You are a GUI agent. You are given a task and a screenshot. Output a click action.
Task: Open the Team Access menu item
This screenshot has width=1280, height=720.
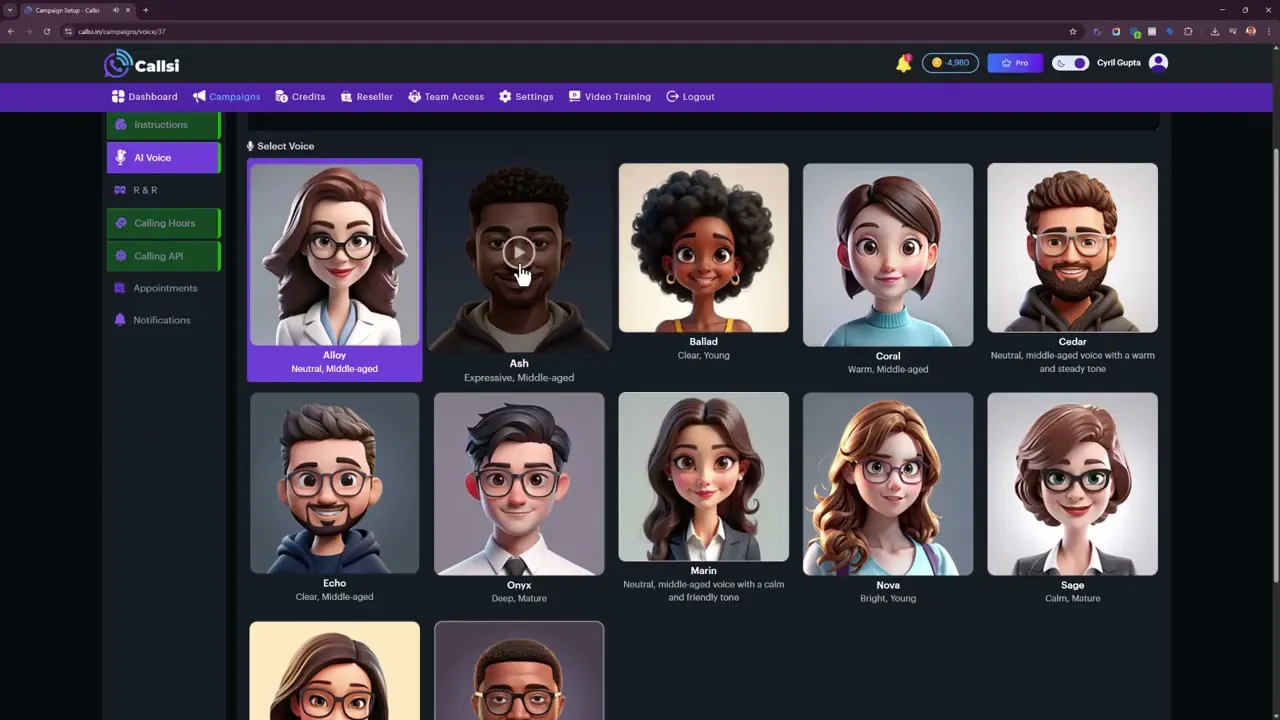point(446,97)
